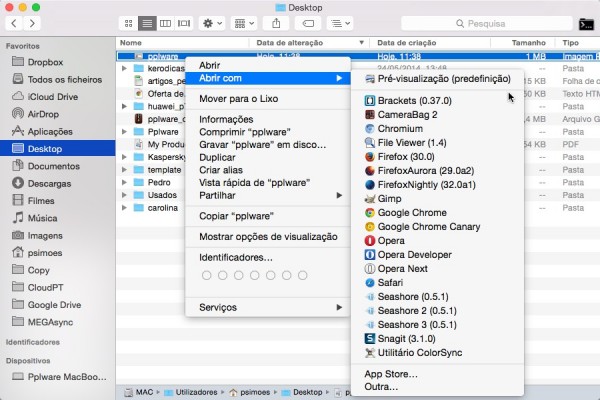The width and height of the screenshot is (600, 400).
Task: Open the Partilhar submenu
Action: (x=267, y=195)
